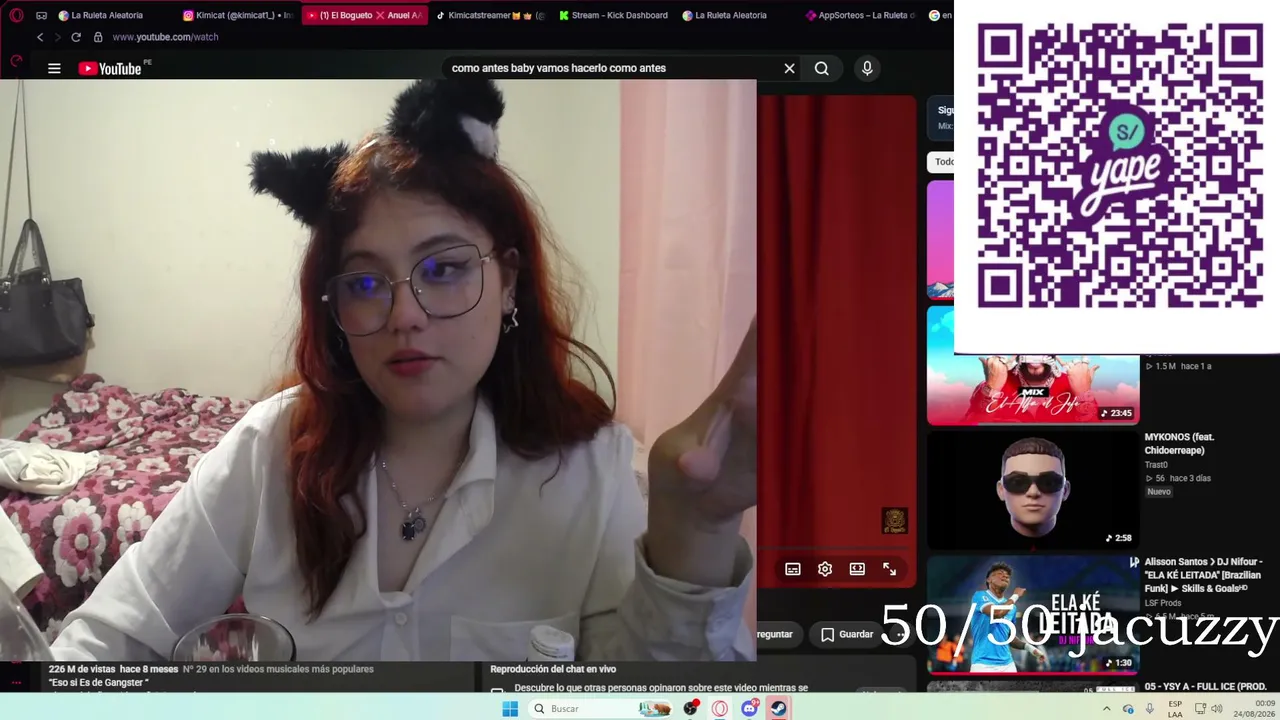Open the video player settings gear

click(825, 569)
